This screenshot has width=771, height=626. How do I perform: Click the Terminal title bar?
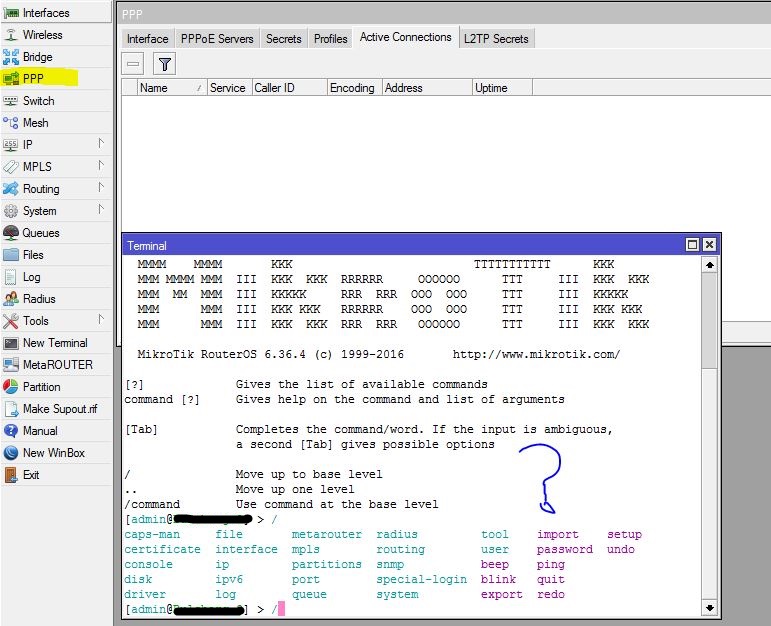click(403, 245)
